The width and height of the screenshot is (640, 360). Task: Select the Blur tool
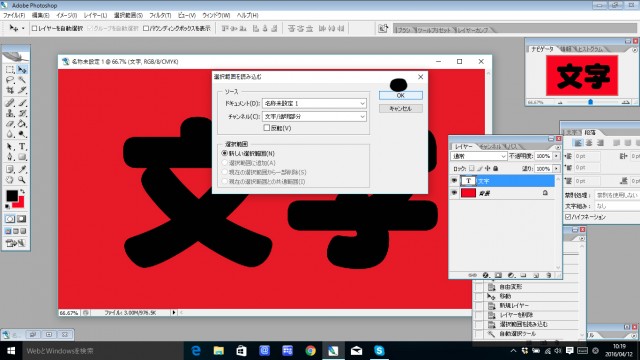tap(10, 133)
